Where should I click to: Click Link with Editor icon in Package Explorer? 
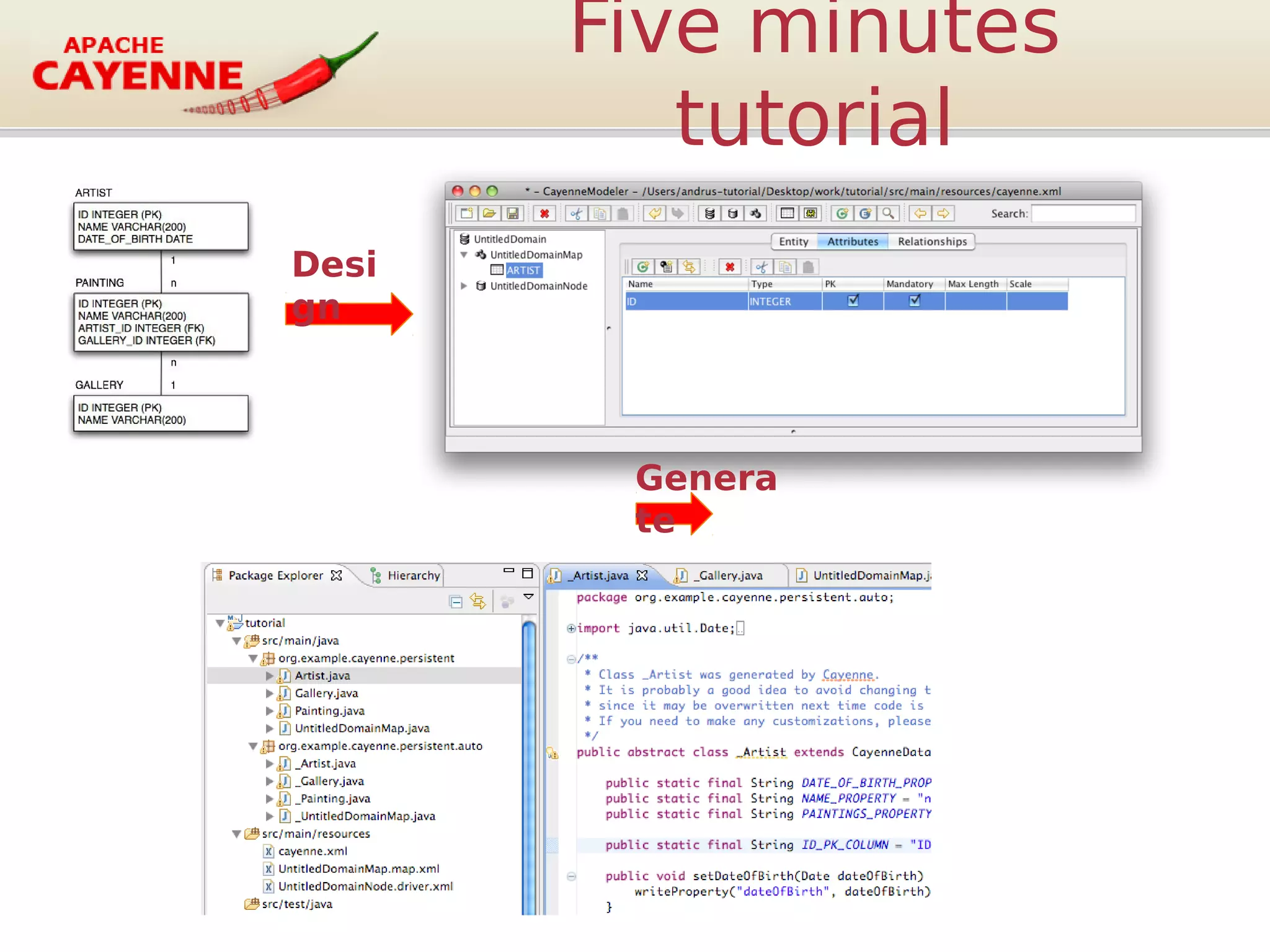pos(478,601)
